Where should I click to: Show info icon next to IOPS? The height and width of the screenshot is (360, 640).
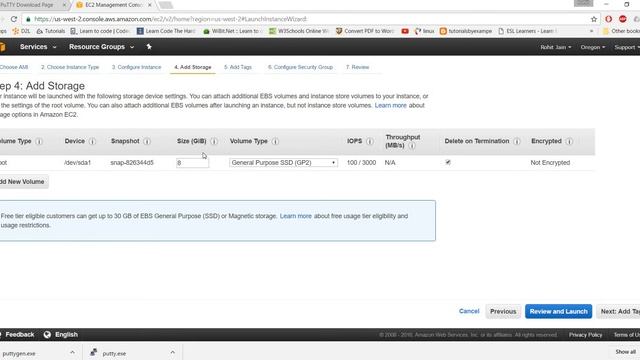click(x=370, y=141)
